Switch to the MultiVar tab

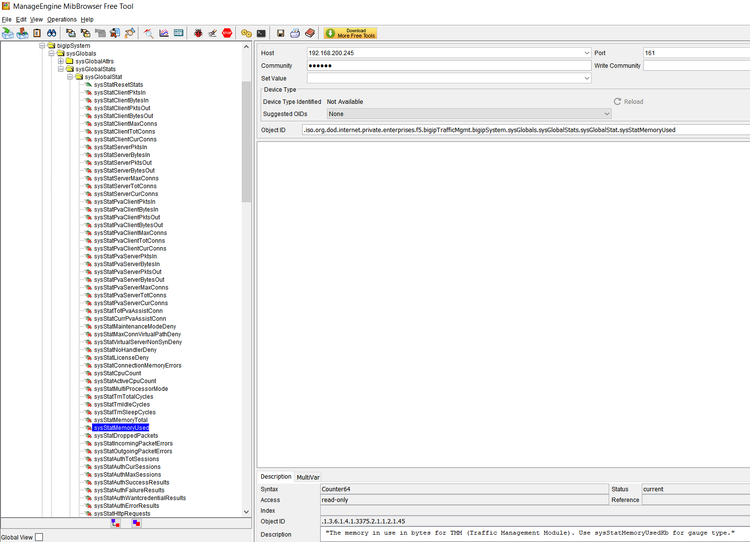click(308, 477)
